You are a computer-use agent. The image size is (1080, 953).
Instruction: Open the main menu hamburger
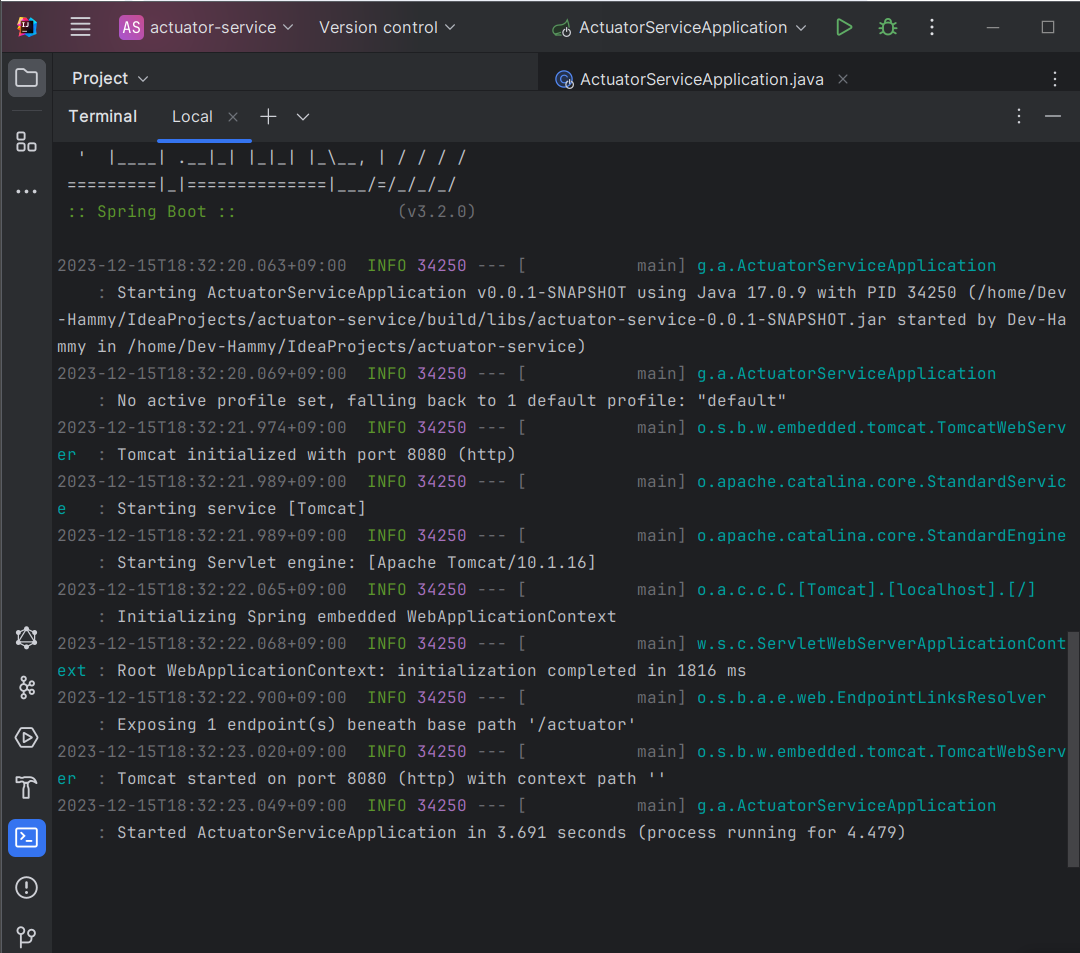[x=80, y=27]
